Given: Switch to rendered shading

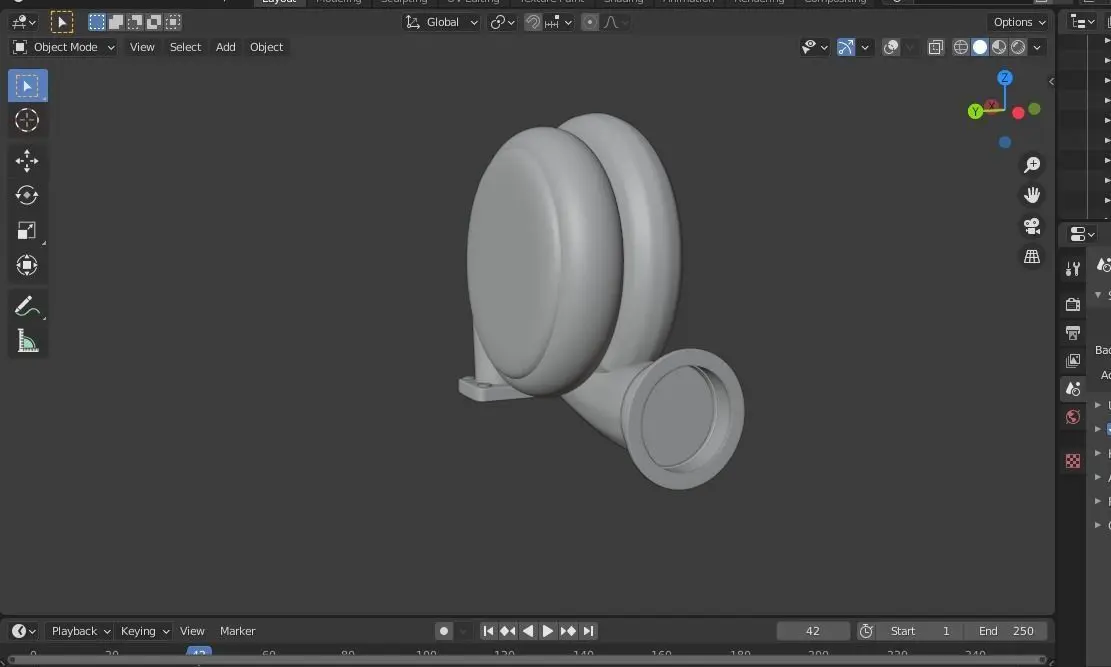Looking at the screenshot, I should pos(1018,47).
